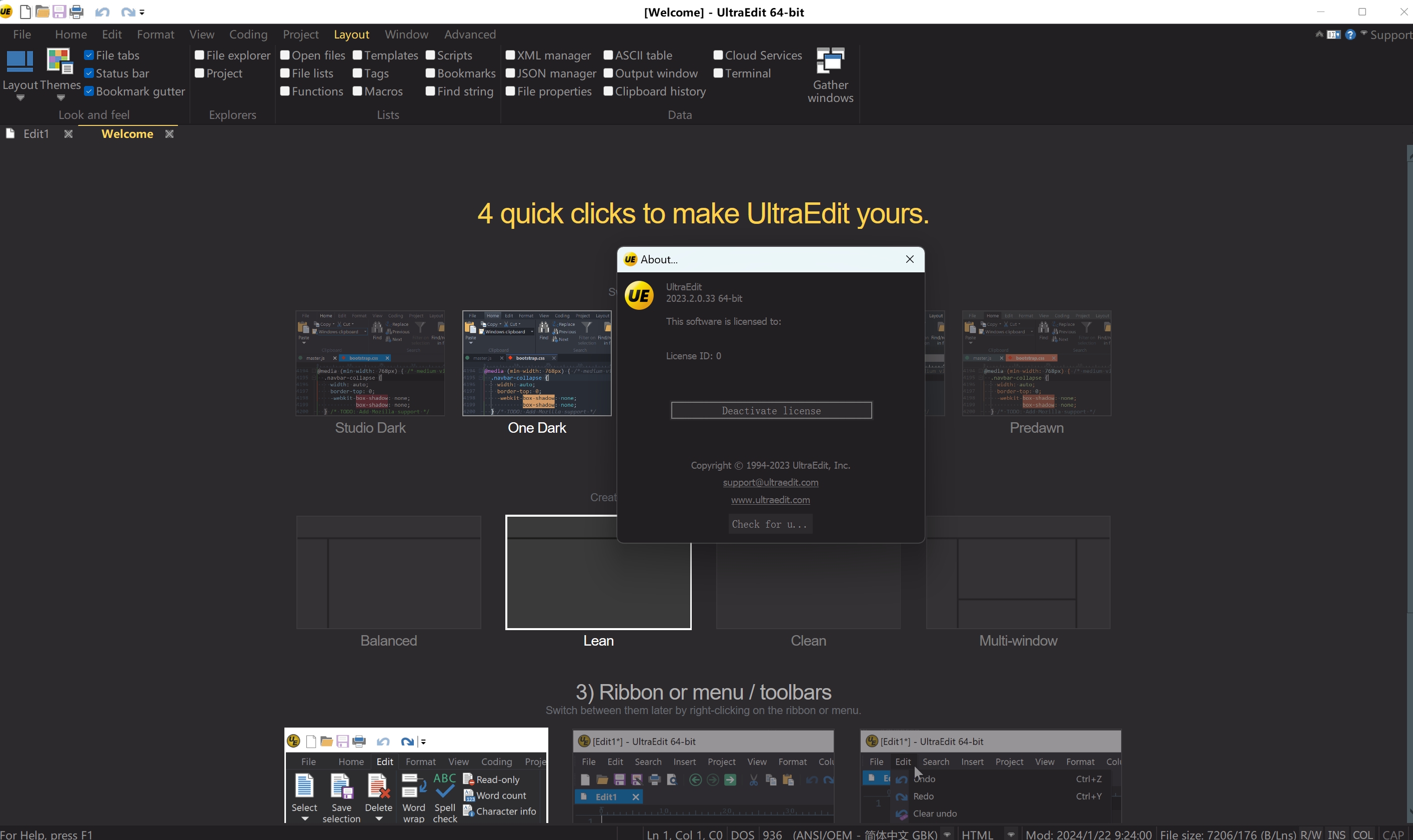The height and width of the screenshot is (840, 1413).
Task: Click the UE icon in About title bar
Action: (630, 259)
